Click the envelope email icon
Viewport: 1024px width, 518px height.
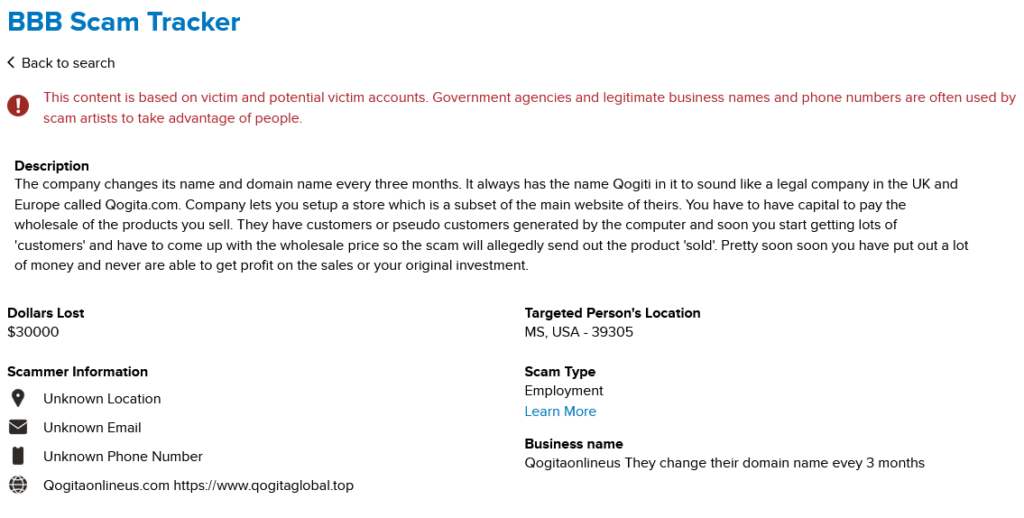pos(18,427)
